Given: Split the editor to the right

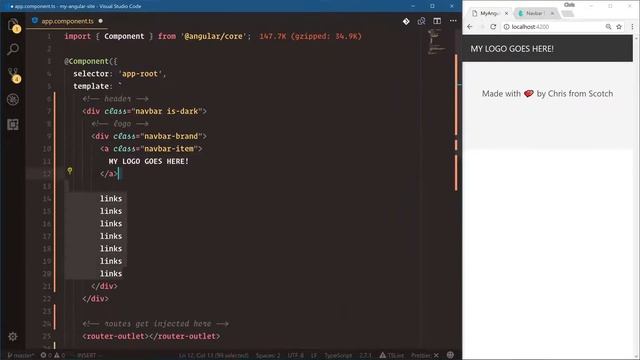Looking at the screenshot, I should point(437,21).
